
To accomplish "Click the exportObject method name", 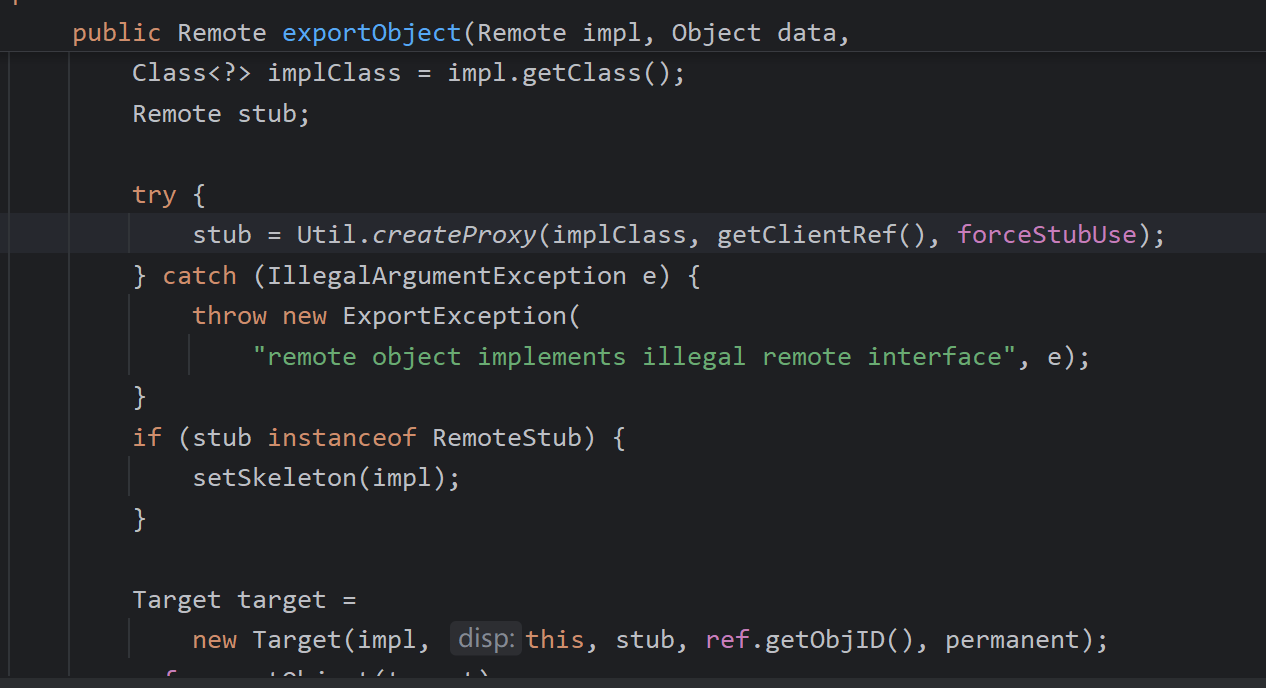I will (371, 33).
